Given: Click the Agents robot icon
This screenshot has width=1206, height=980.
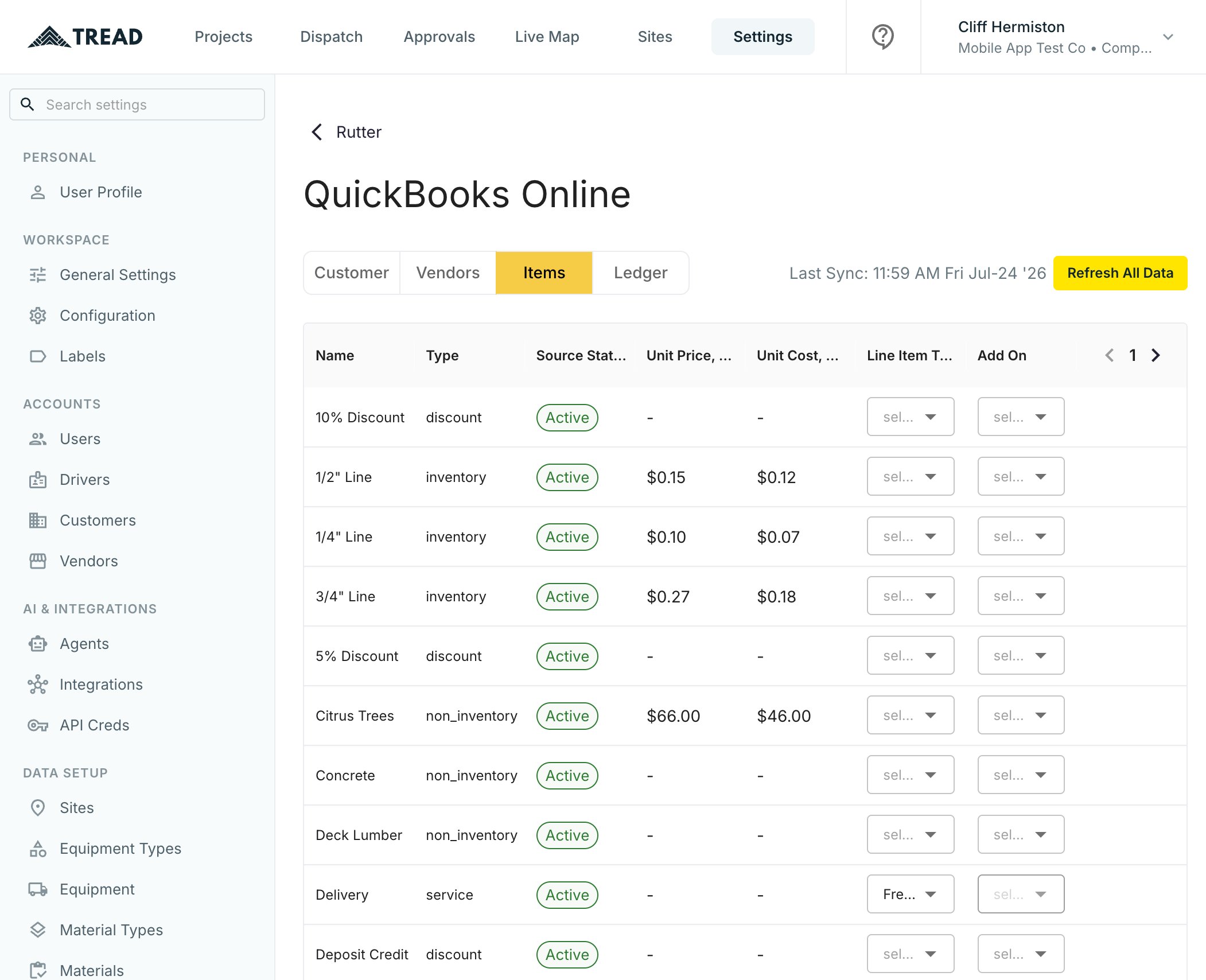Looking at the screenshot, I should pos(38,644).
